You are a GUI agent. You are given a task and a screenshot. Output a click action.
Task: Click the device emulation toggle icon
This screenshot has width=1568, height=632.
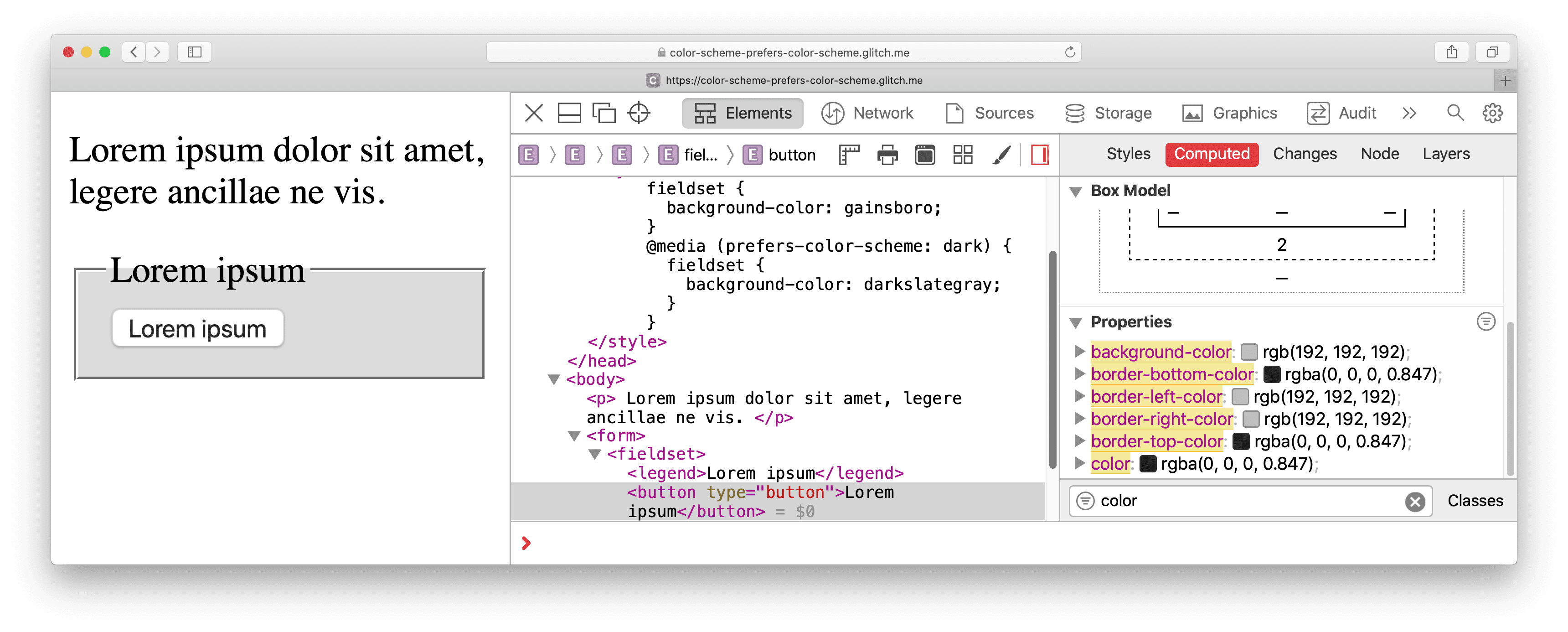603,113
